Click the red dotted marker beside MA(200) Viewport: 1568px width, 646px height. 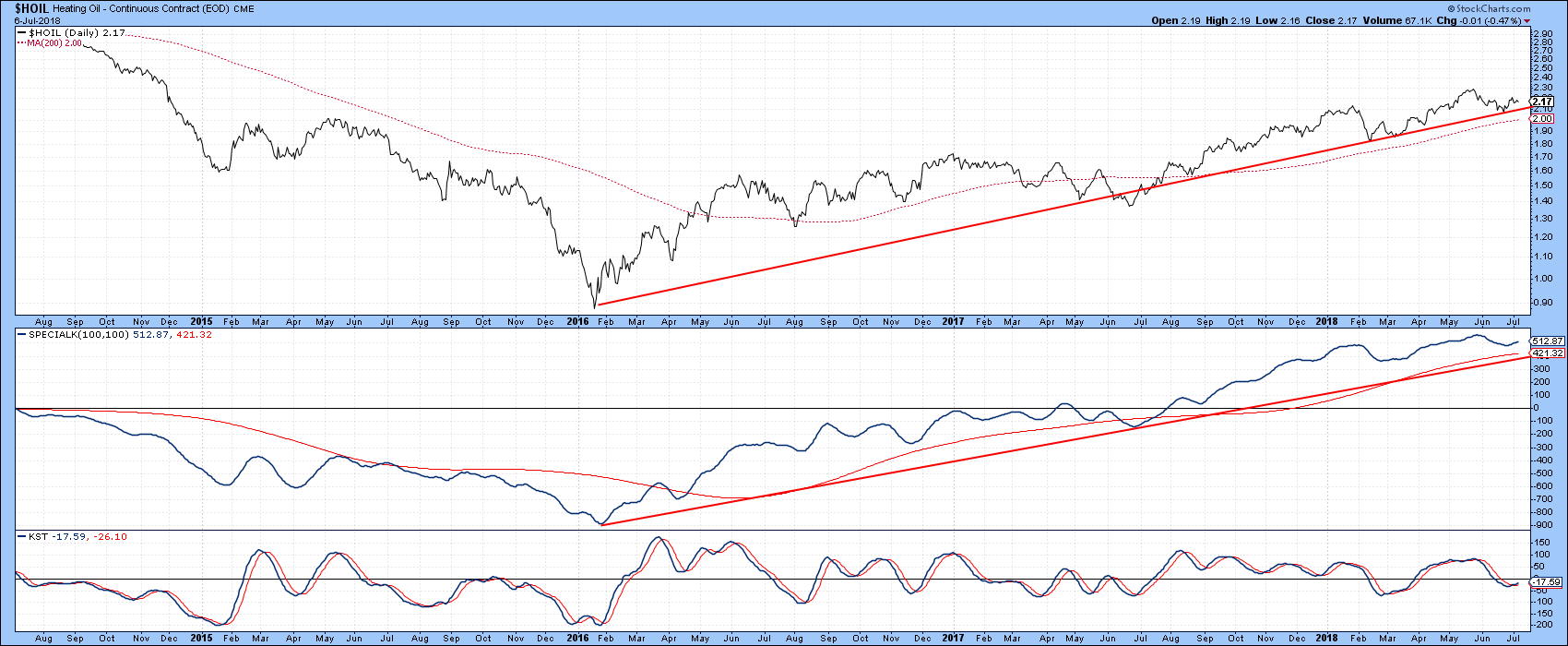point(20,42)
